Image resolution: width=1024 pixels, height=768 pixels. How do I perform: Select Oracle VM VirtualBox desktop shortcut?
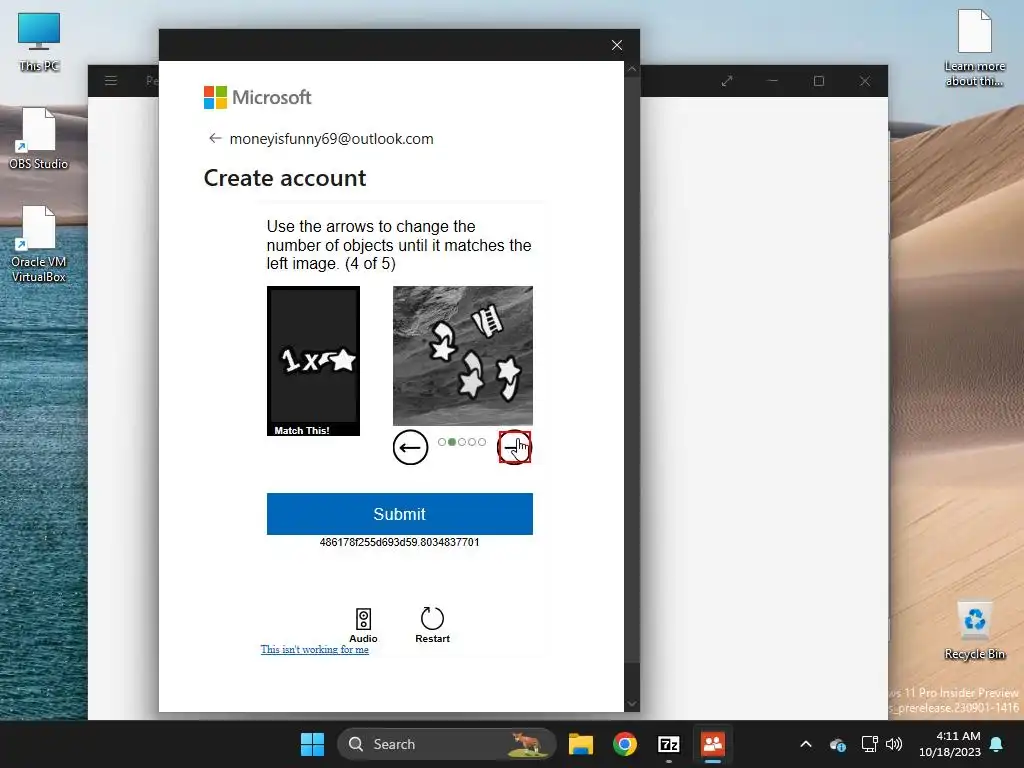point(39,244)
